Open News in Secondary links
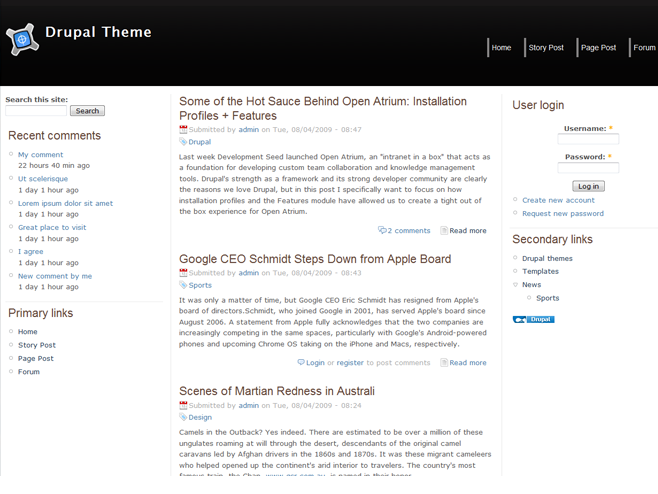 (532, 285)
